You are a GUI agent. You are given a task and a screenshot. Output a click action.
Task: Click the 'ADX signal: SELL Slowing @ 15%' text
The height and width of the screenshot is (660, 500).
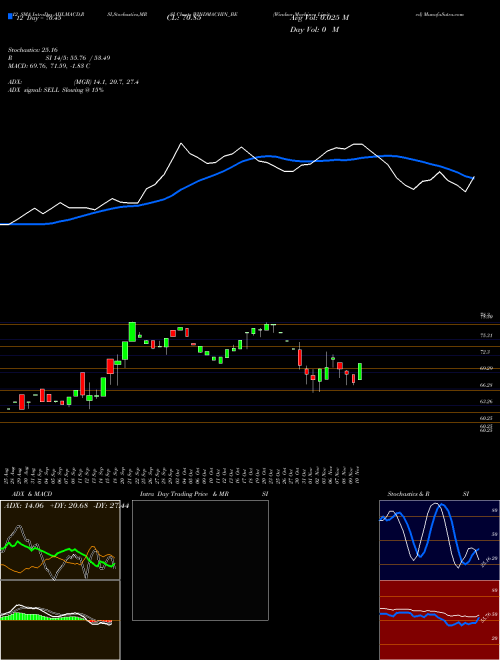pyautogui.click(x=56, y=90)
